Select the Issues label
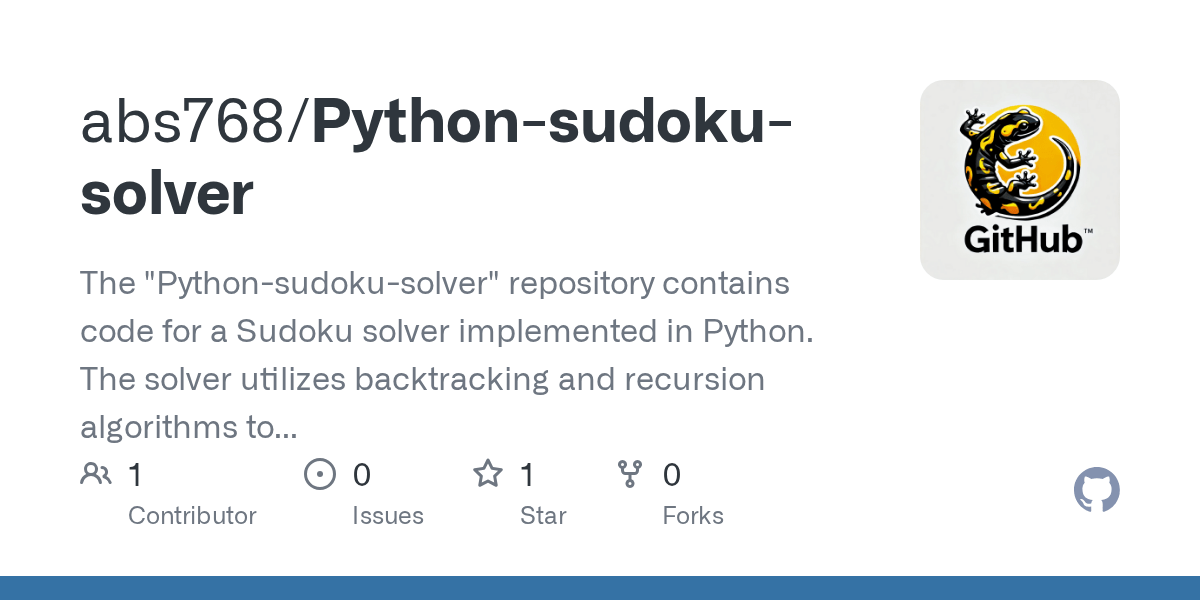1200x600 pixels. coord(388,516)
